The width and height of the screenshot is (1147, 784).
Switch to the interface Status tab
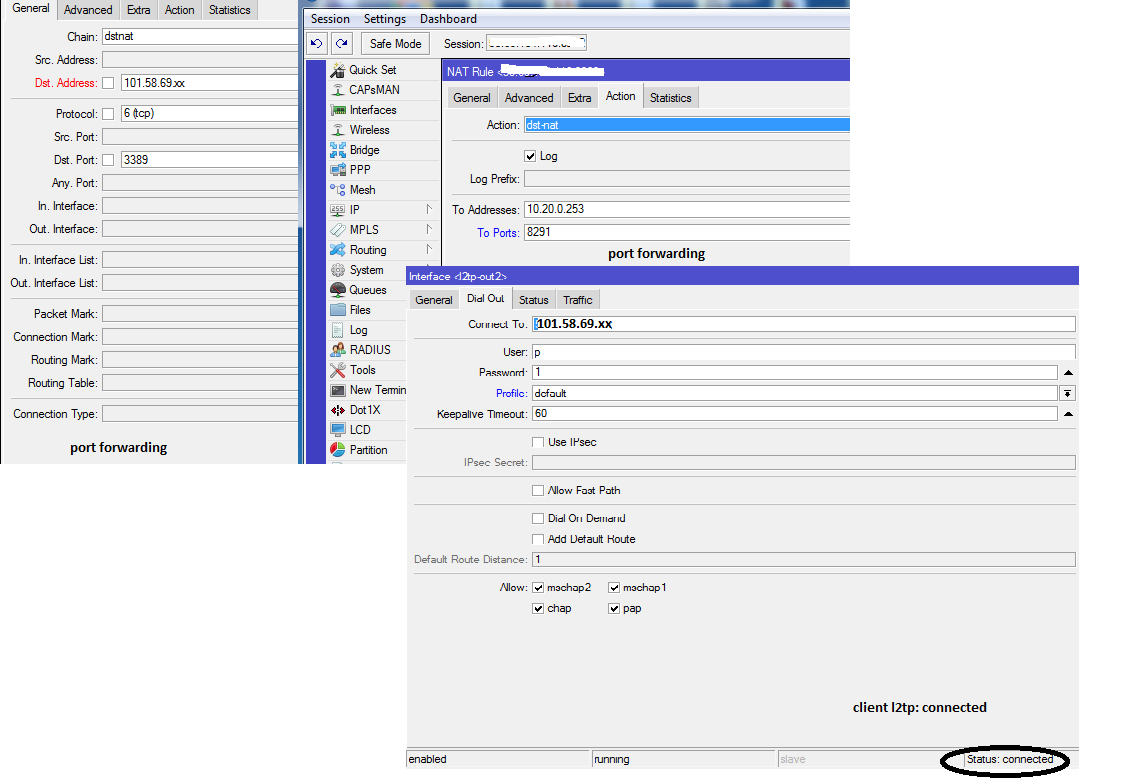pos(533,300)
